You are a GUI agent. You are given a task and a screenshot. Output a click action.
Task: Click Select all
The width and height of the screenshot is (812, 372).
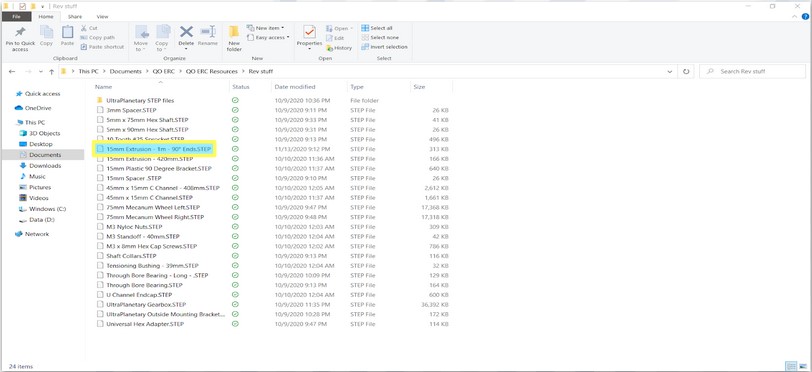(x=377, y=28)
